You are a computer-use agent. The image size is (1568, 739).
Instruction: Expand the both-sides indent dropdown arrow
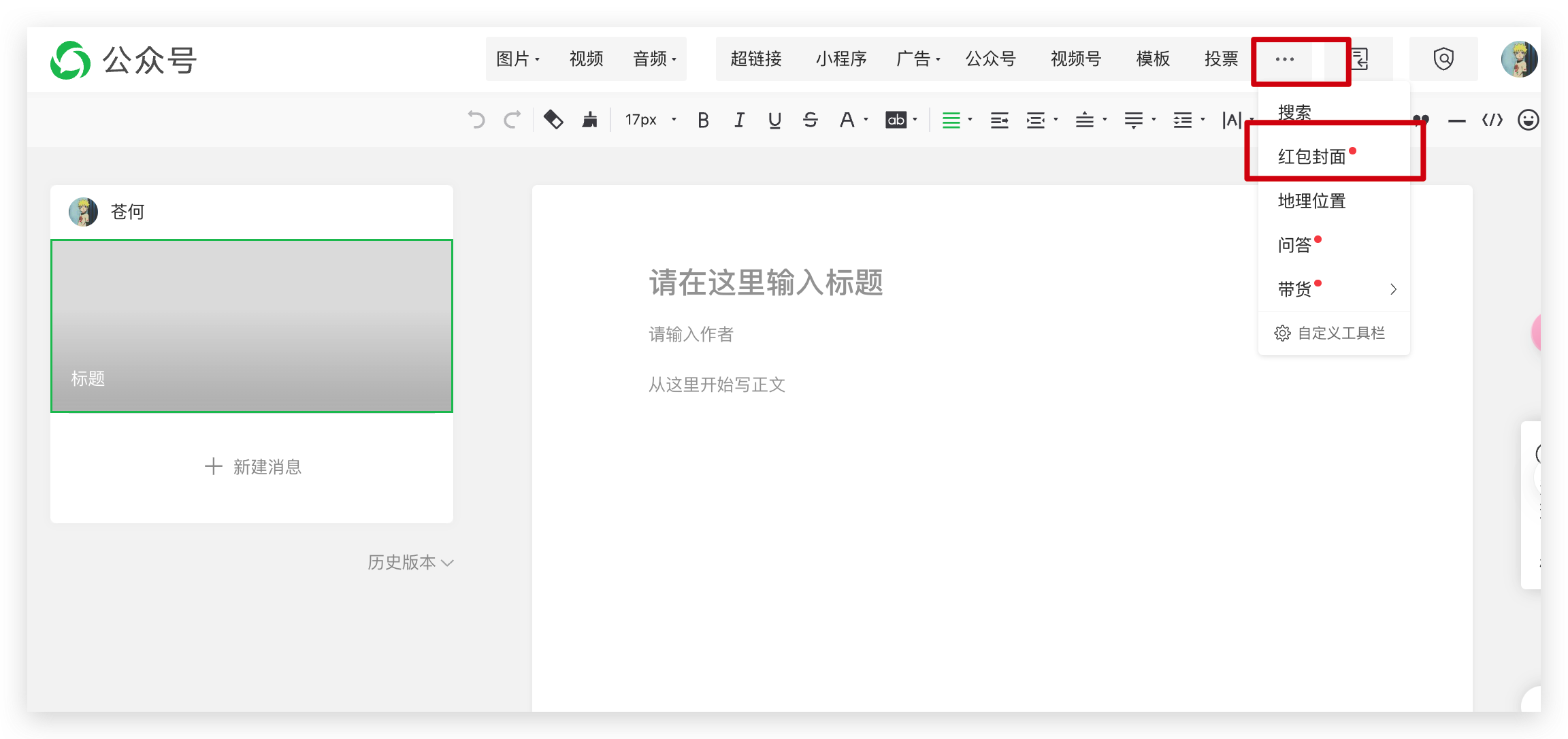[x=1056, y=120]
